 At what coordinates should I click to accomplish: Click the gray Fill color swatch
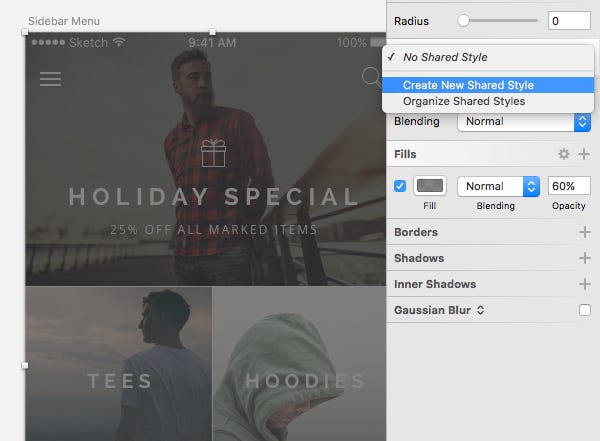tap(430, 186)
